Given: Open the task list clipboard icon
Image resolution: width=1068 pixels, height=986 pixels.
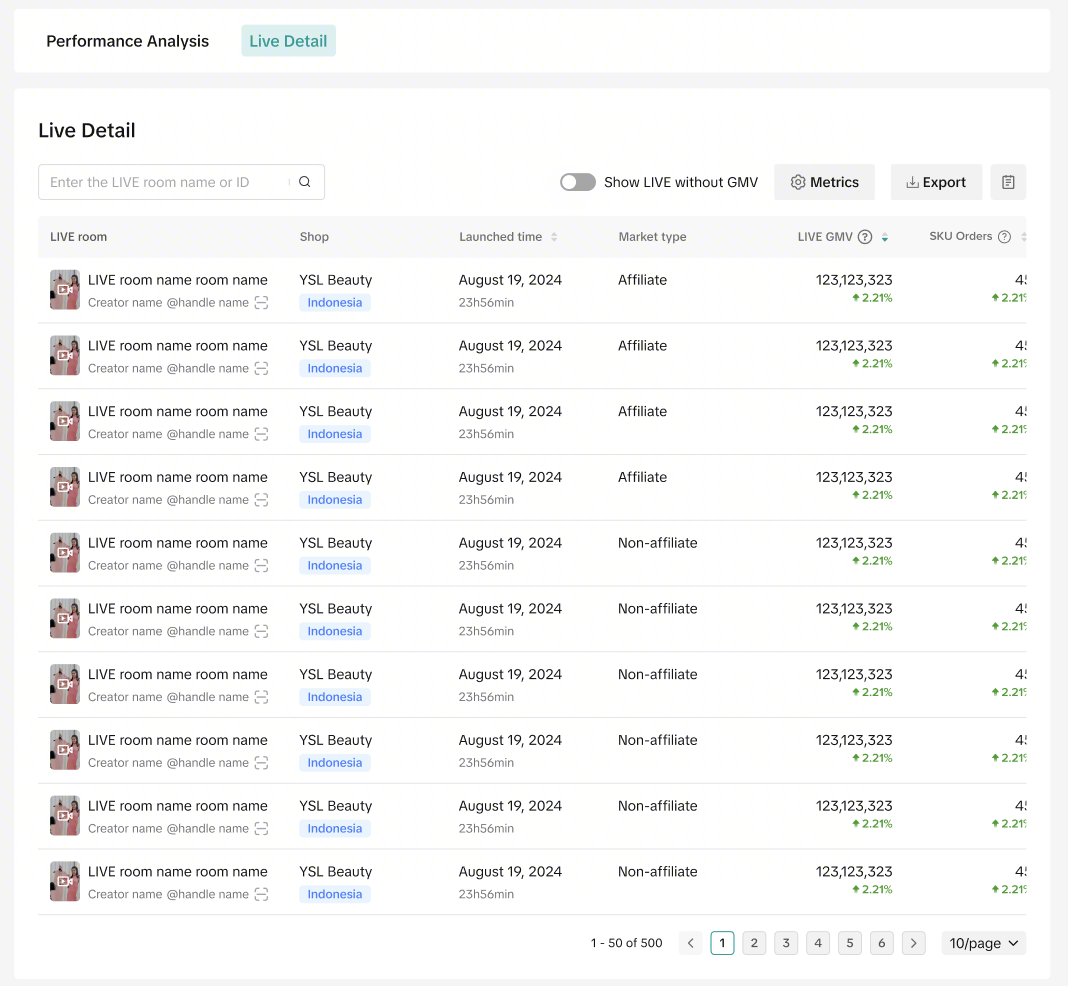Looking at the screenshot, I should [1008, 182].
